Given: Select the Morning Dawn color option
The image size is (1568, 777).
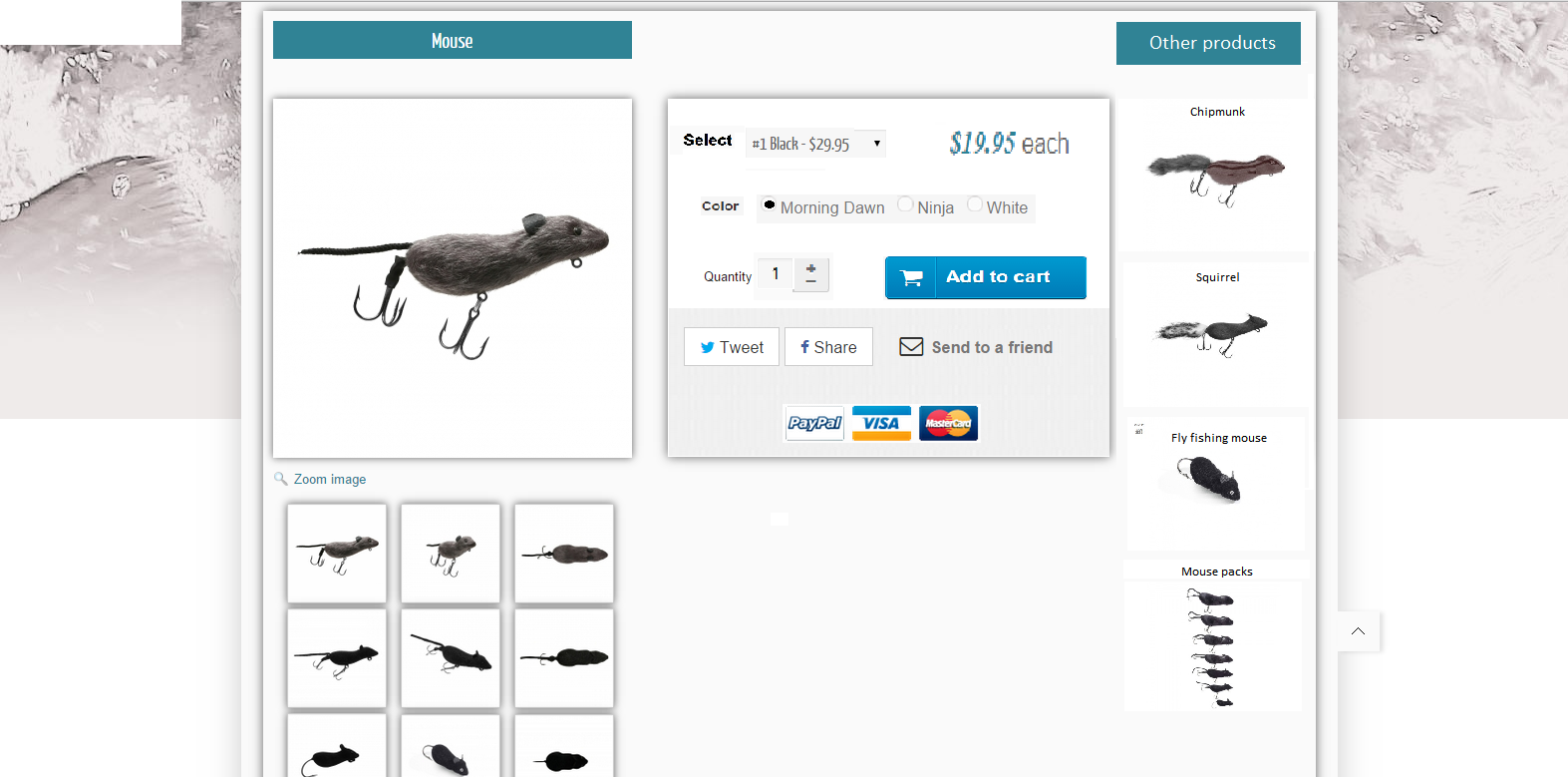Looking at the screenshot, I should (x=770, y=205).
